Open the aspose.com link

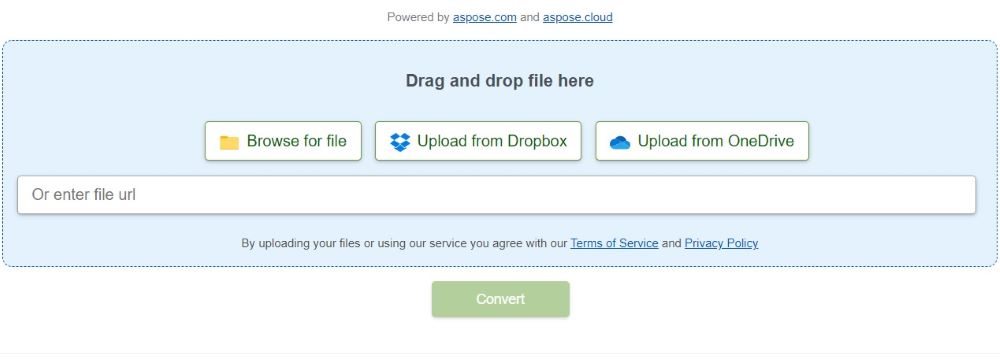click(485, 17)
